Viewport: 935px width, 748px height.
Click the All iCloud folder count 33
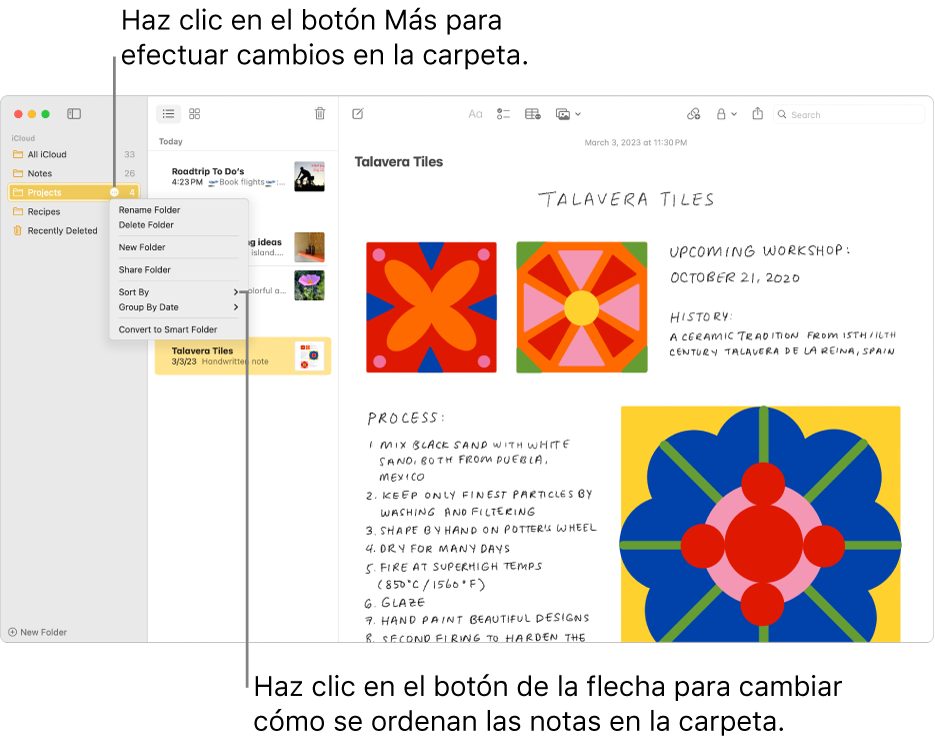[129, 154]
